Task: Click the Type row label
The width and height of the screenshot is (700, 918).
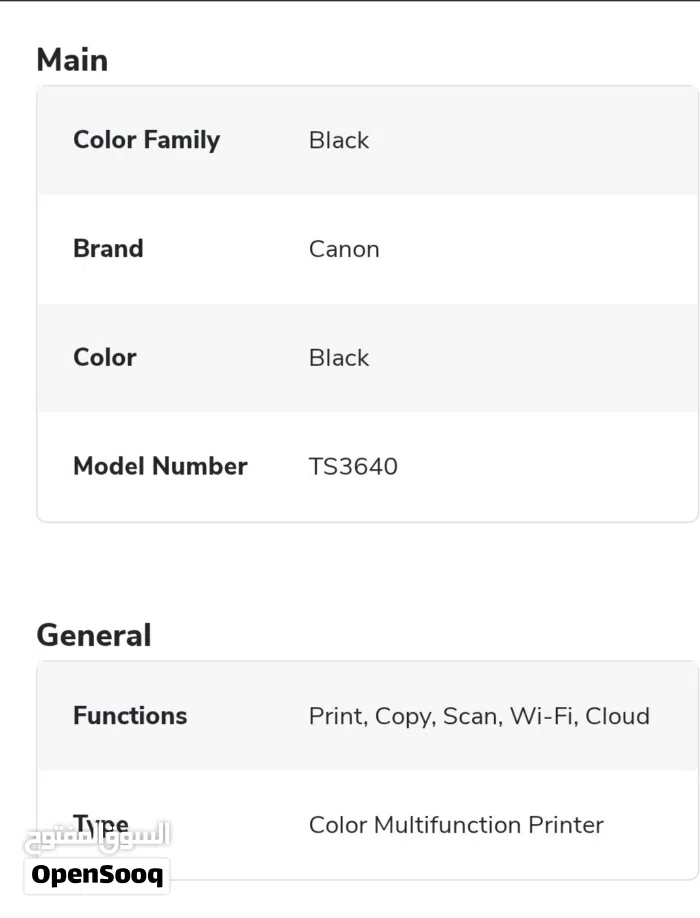Action: click(101, 825)
